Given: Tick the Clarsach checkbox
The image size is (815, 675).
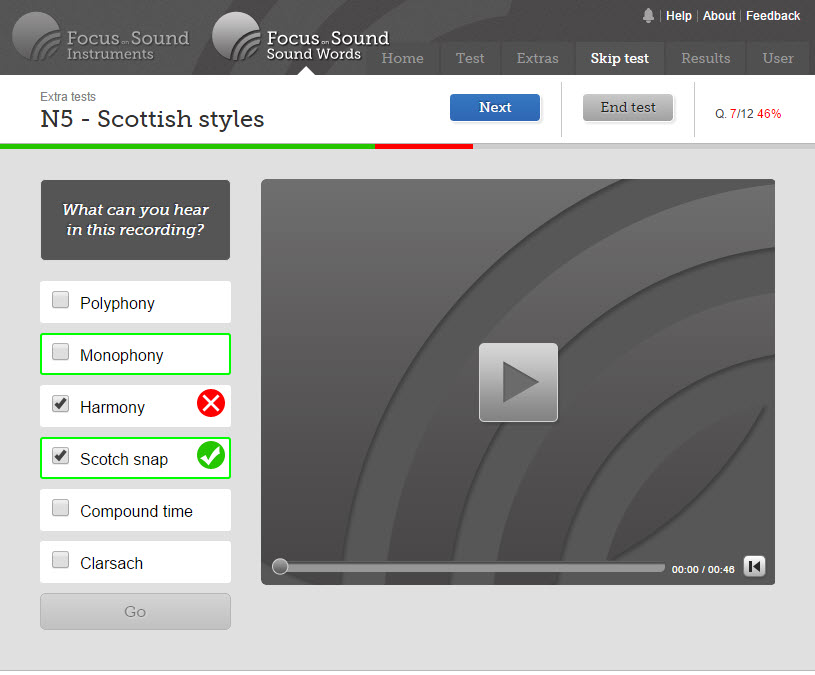Looking at the screenshot, I should 60,560.
